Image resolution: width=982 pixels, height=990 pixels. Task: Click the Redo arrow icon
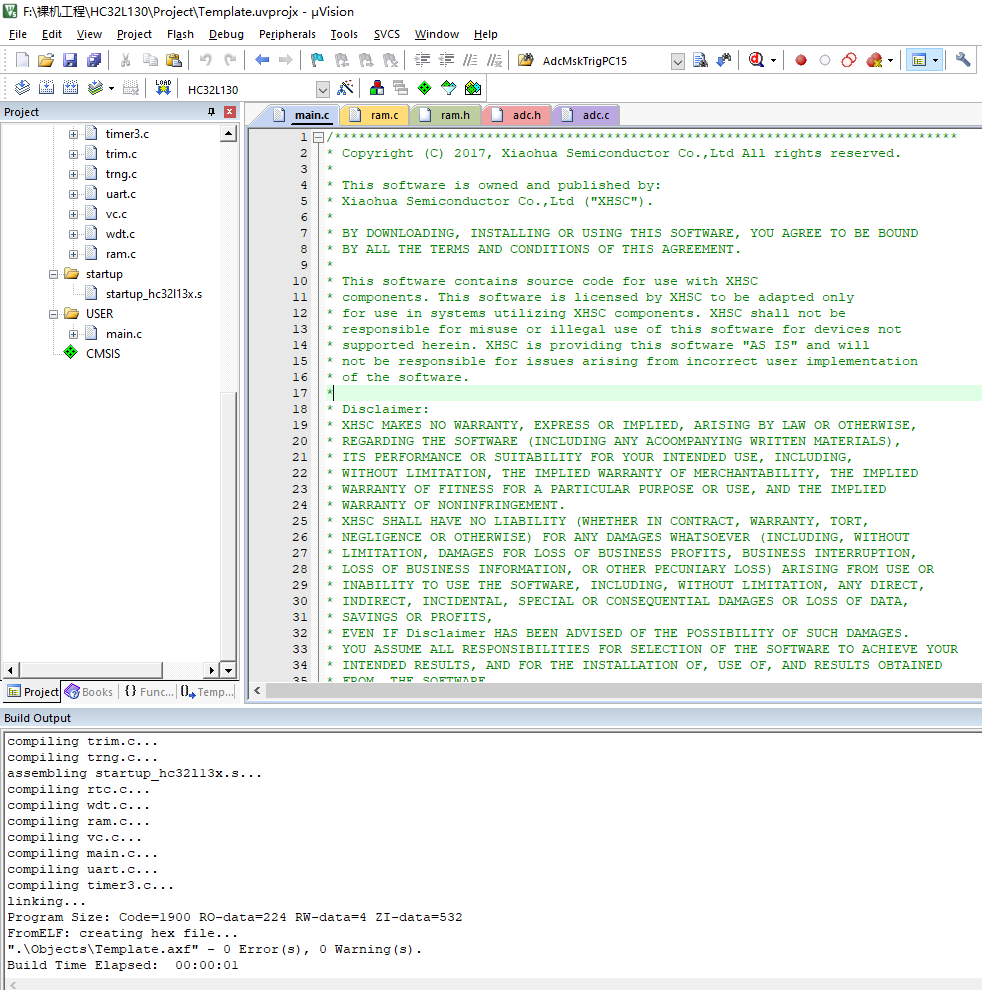click(x=230, y=61)
